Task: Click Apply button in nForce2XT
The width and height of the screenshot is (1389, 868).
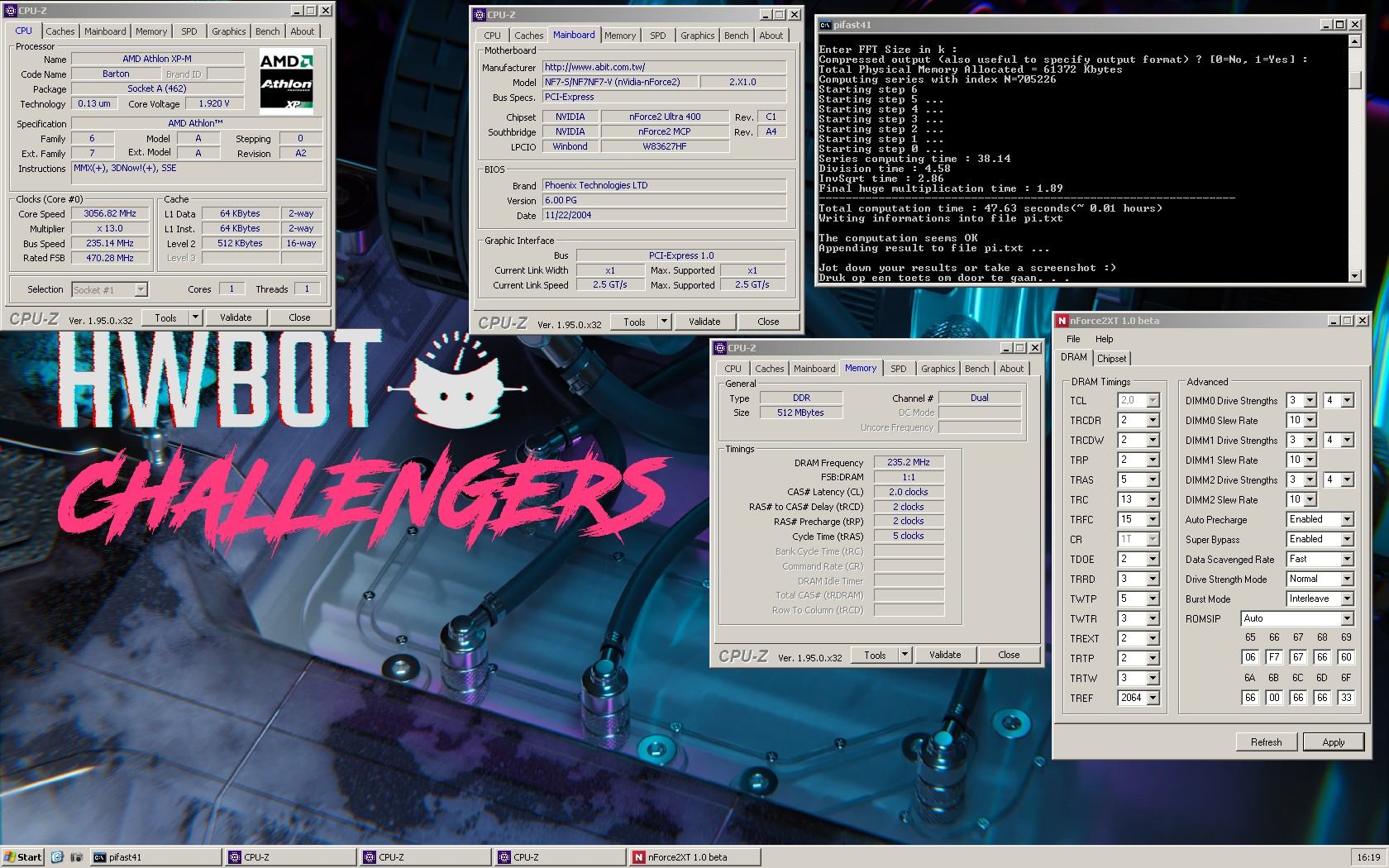Action: 1333,742
